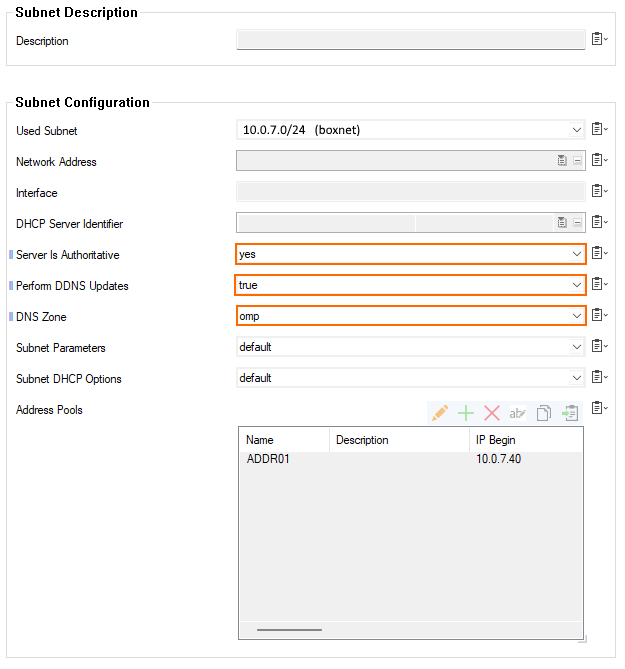This screenshot has height=669, width=625.
Task: Open clipboard menu icon beside Subnet Parameters
Action: click(x=599, y=346)
